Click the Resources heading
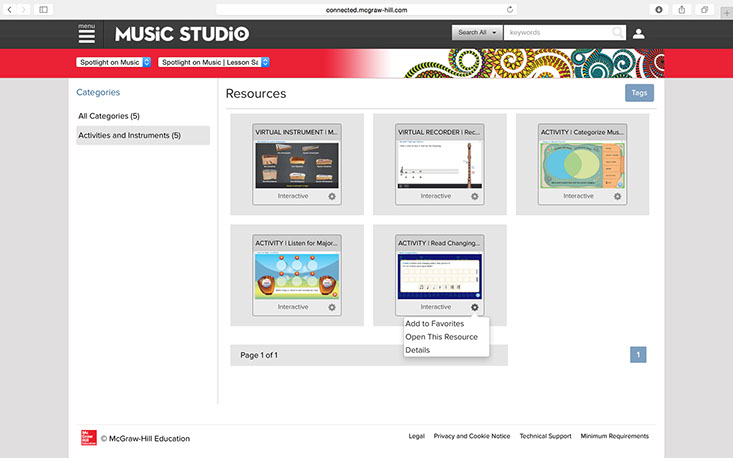 pos(256,93)
